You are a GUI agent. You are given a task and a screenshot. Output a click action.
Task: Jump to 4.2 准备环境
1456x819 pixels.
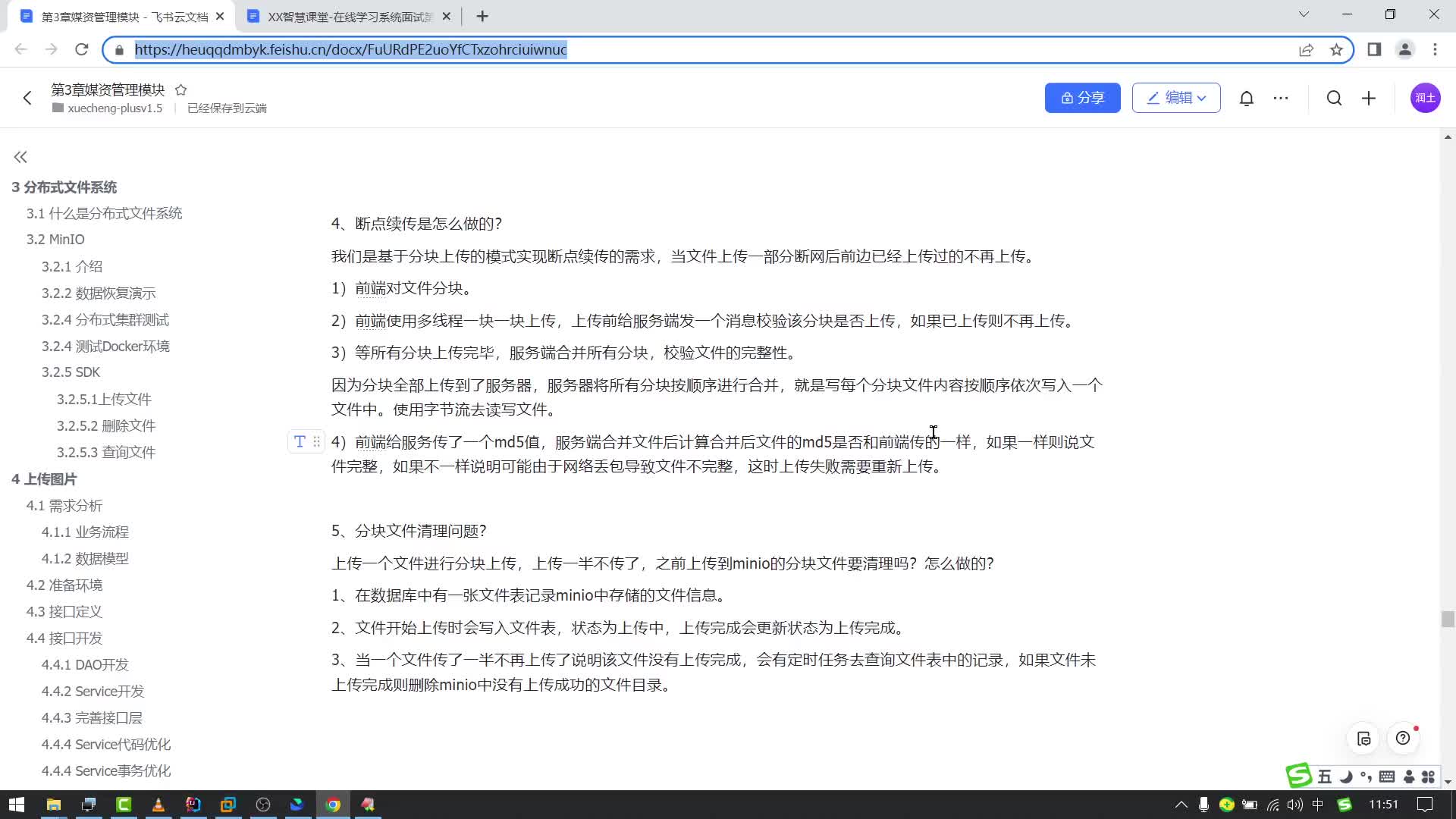pyautogui.click(x=64, y=585)
